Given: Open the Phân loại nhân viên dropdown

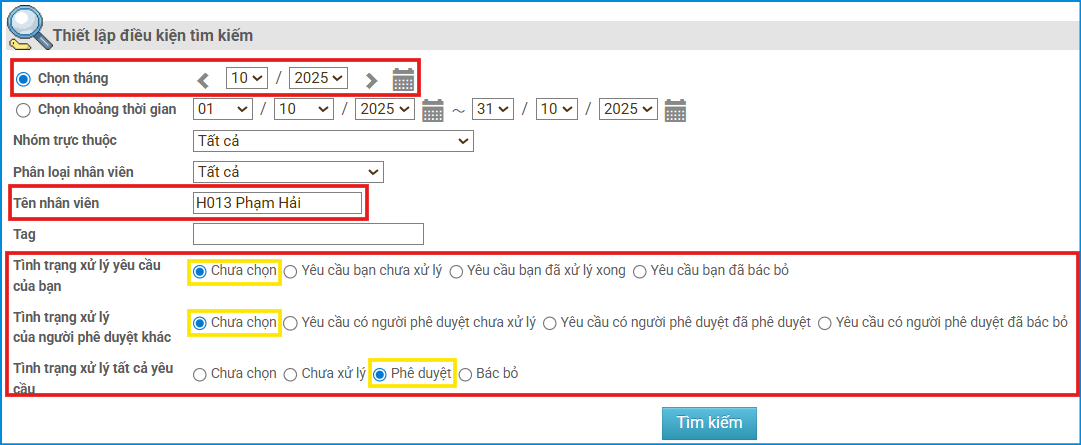Looking at the screenshot, I should tap(288, 172).
